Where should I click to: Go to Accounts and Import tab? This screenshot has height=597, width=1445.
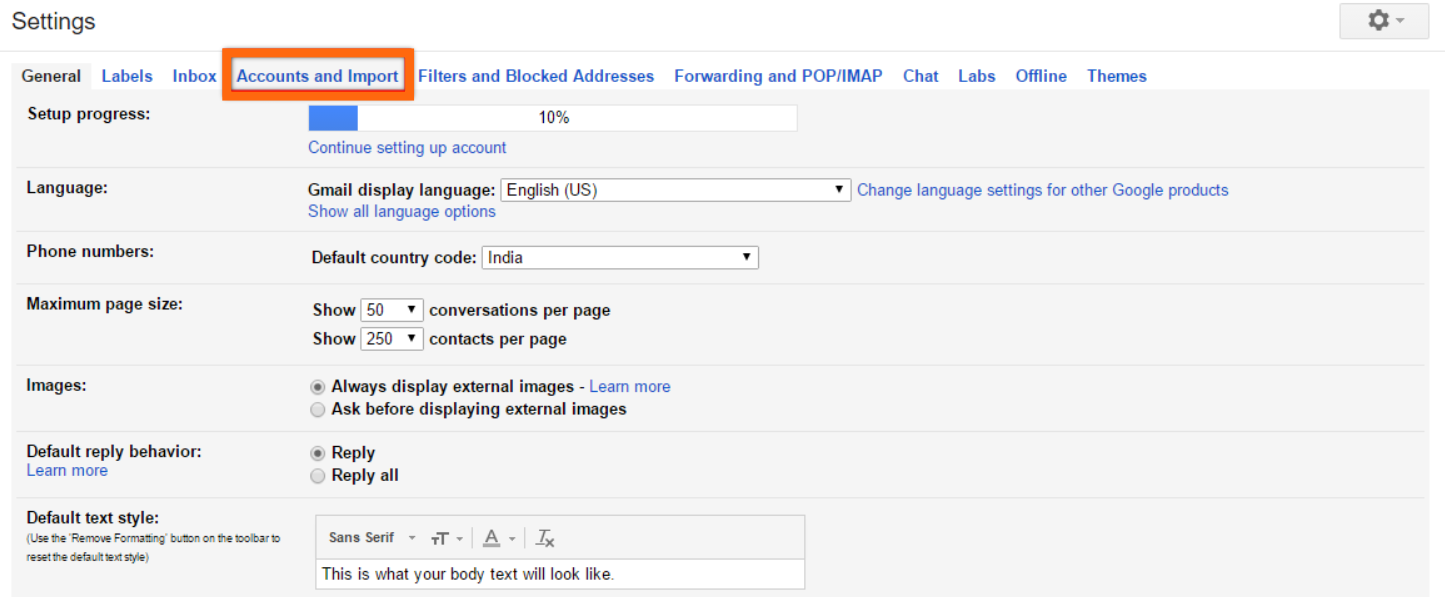point(317,76)
